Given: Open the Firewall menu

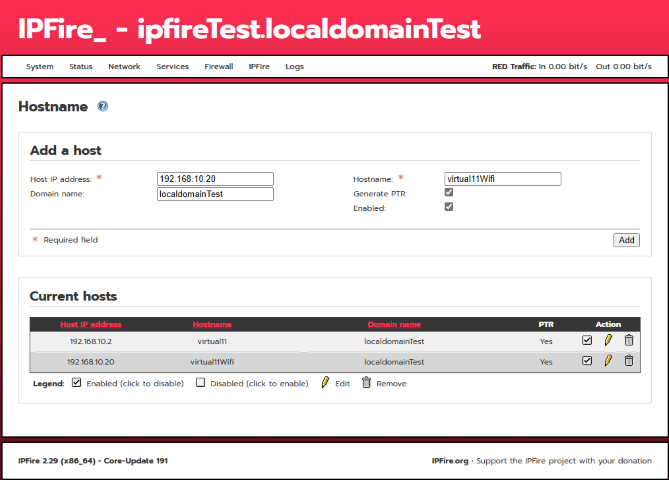Looking at the screenshot, I should [218, 67].
